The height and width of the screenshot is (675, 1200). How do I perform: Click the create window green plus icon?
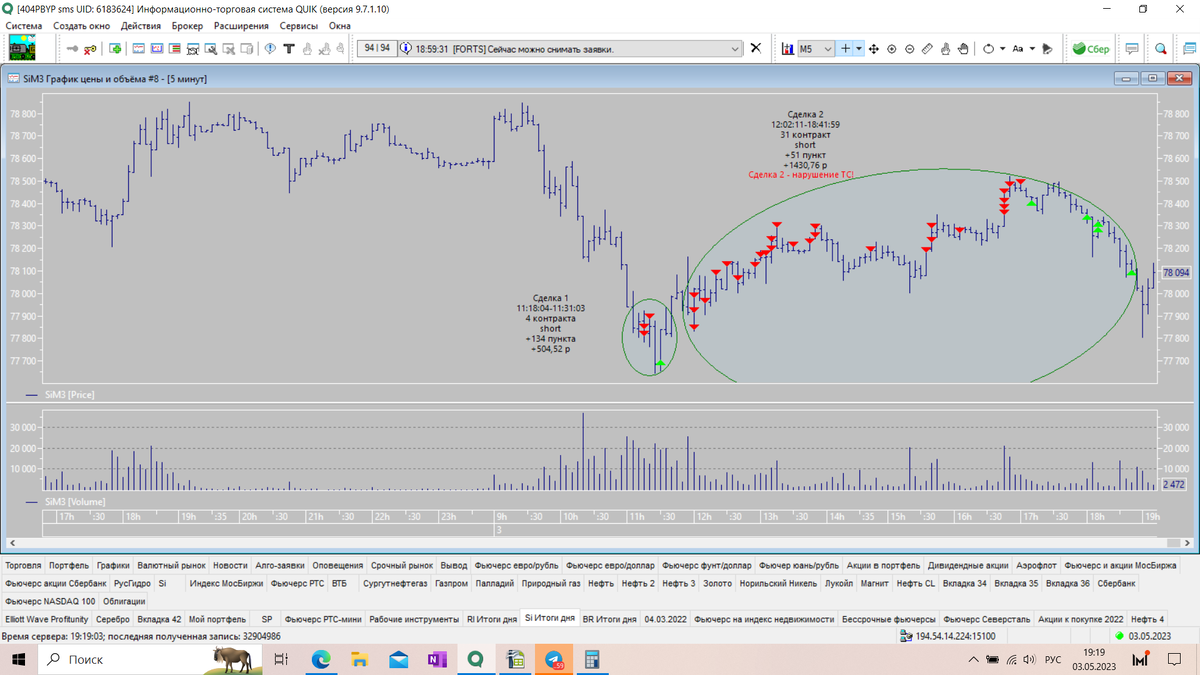coord(115,48)
